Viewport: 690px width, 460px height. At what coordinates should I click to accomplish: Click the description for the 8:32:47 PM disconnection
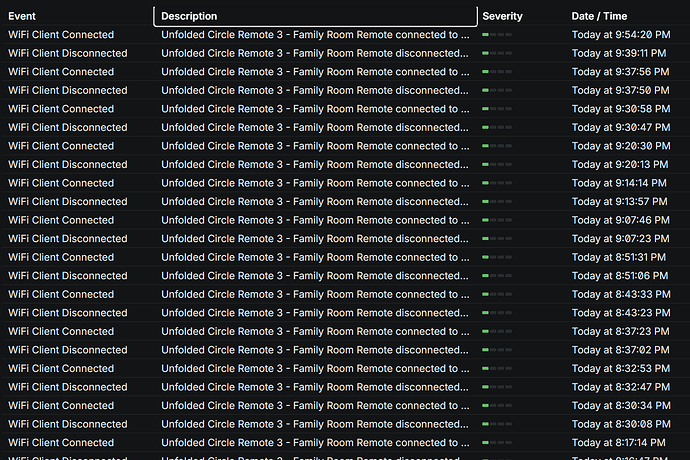315,386
